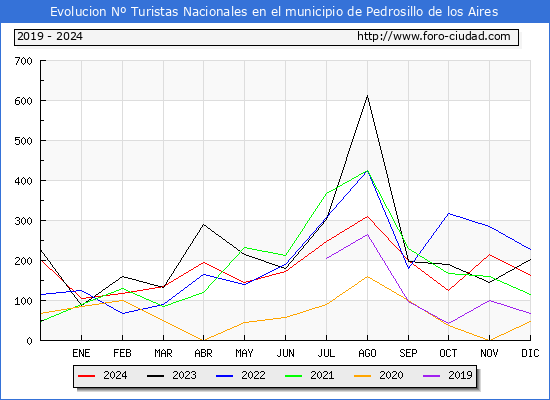Click the JUN month axis label
This screenshot has height=400, width=550.
286,353
